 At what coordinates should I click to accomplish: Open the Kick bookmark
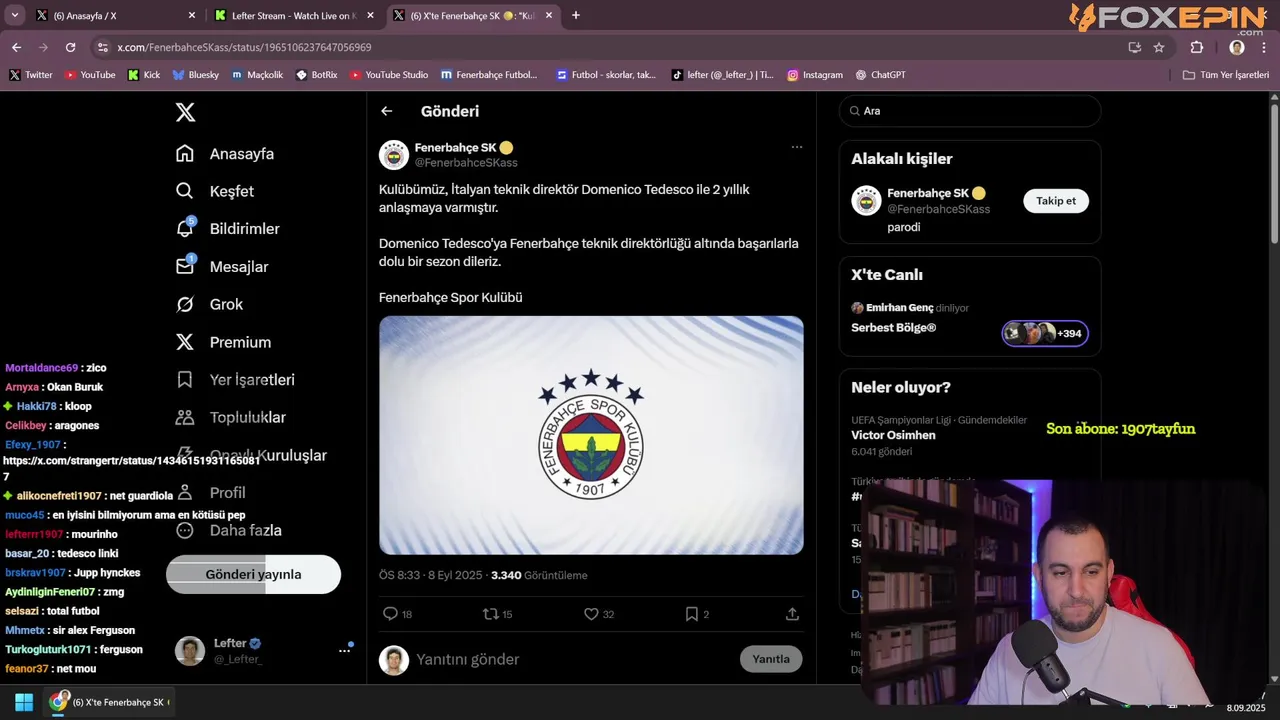pos(144,75)
